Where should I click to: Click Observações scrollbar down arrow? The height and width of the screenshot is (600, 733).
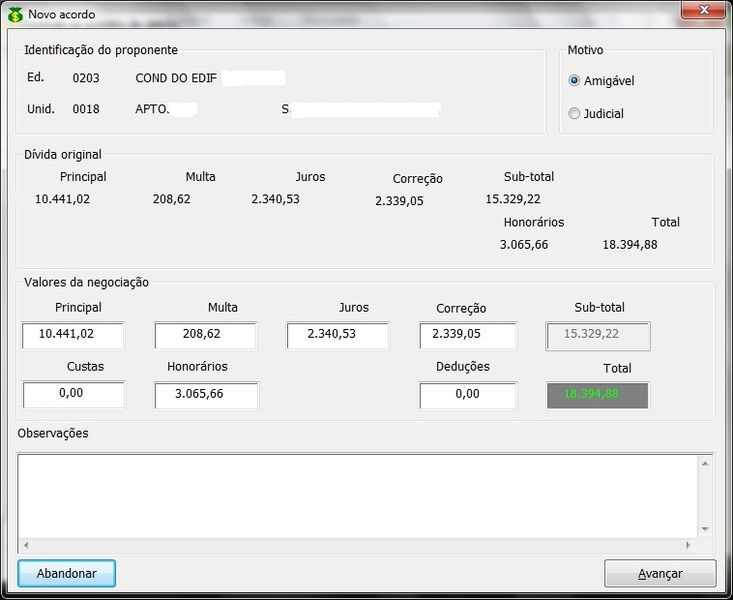(705, 529)
